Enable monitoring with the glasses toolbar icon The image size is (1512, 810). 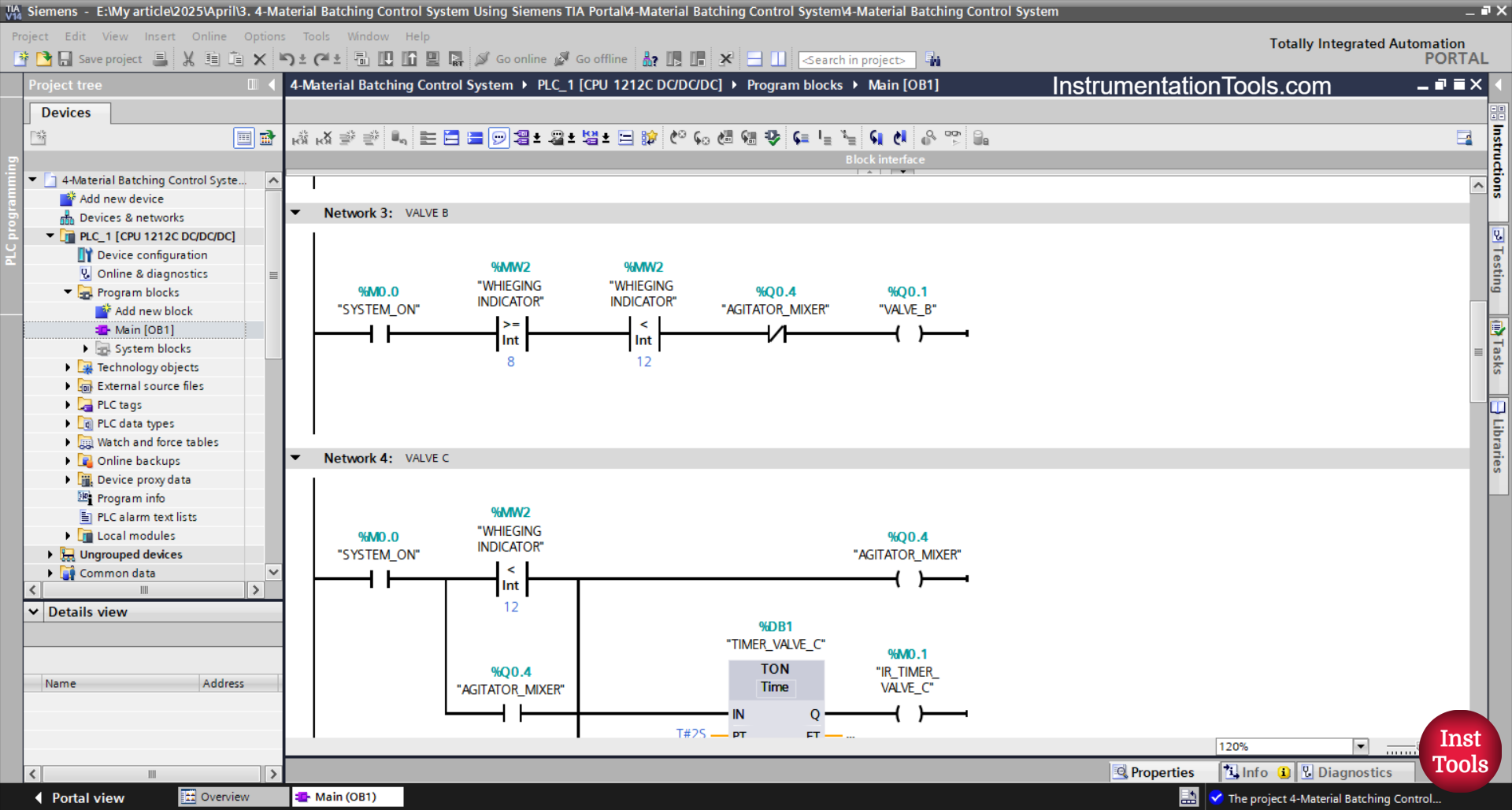pos(952,138)
